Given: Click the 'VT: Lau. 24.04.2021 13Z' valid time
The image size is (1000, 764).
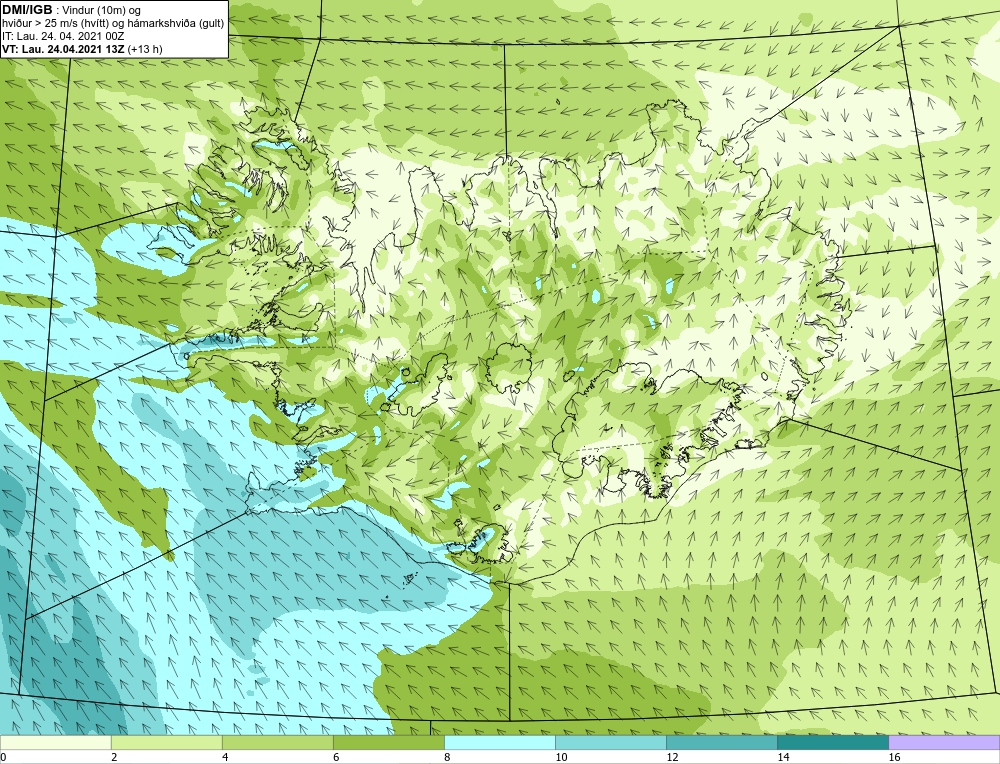Looking at the screenshot, I should [63, 48].
